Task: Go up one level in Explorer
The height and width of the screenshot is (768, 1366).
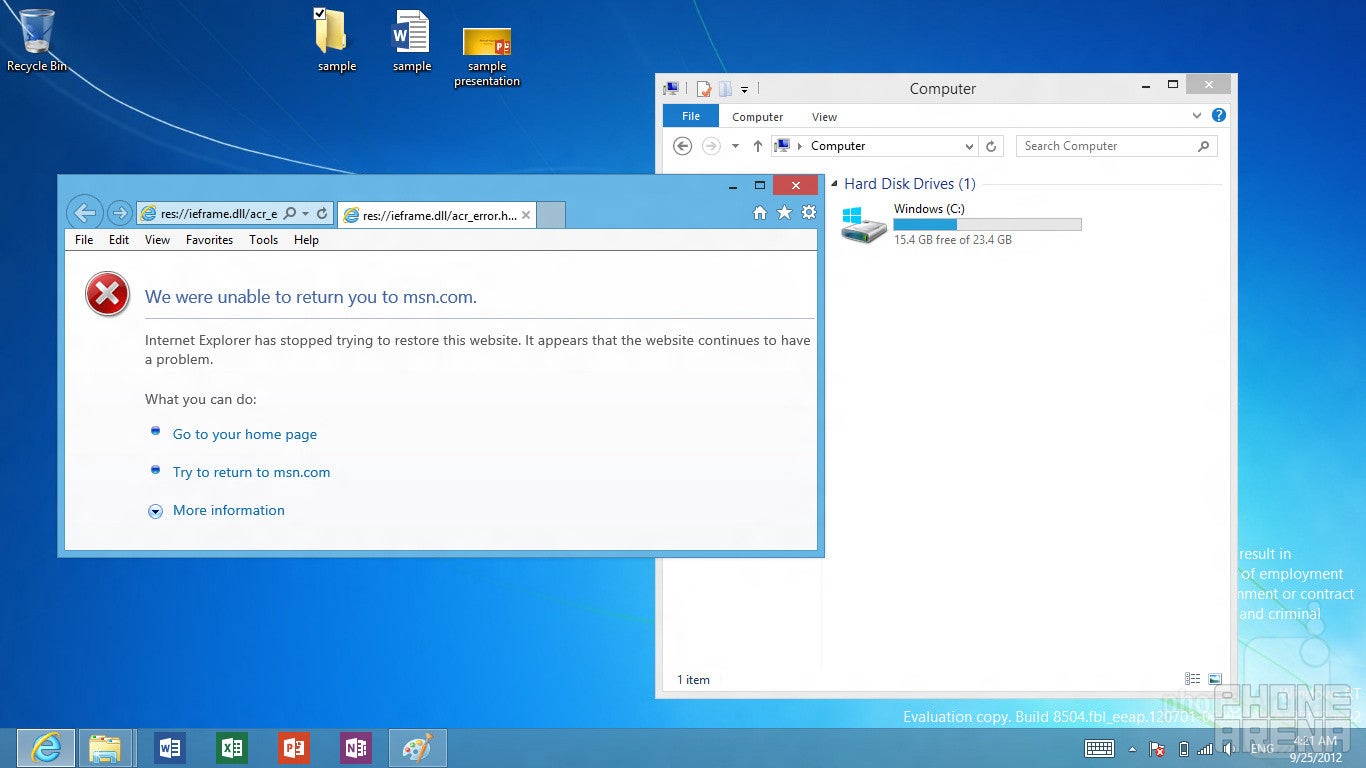Action: [x=757, y=146]
